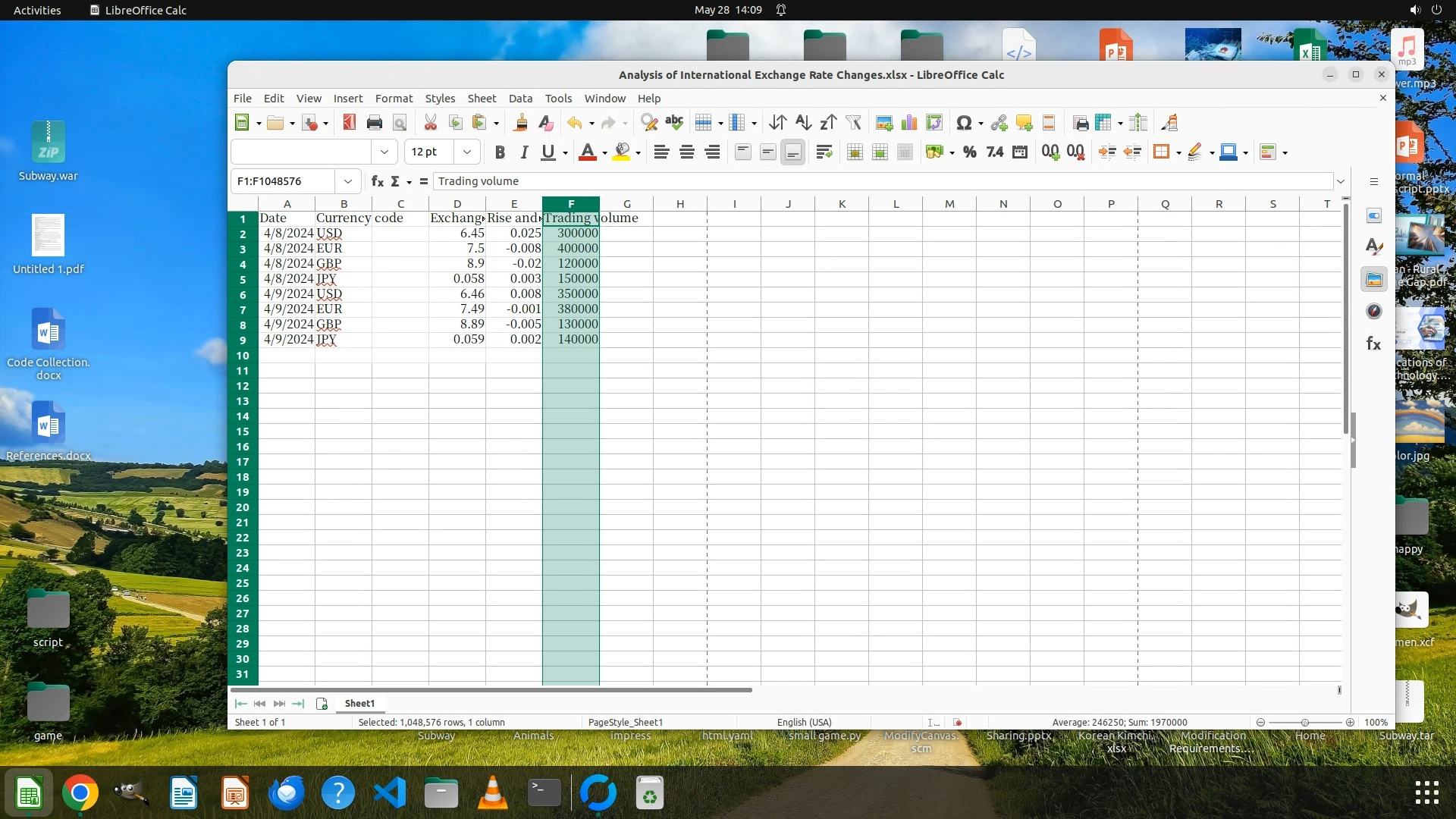The width and height of the screenshot is (1456, 819).
Task: Click the Add Decimal Place icon
Action: click(x=1050, y=152)
